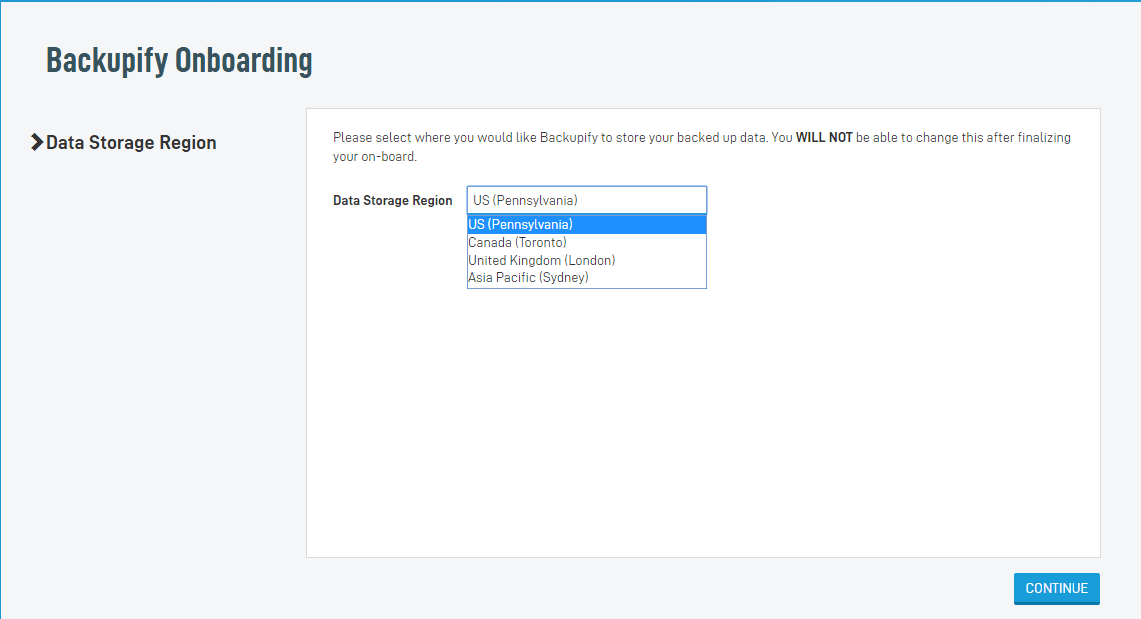Open the Data Storage Region dropdown
The width and height of the screenshot is (1141, 619).
[x=587, y=200]
